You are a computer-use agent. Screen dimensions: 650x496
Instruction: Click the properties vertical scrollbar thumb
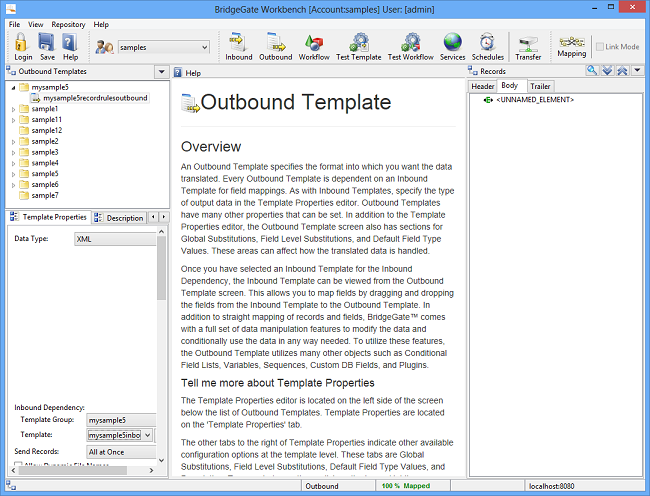click(161, 268)
